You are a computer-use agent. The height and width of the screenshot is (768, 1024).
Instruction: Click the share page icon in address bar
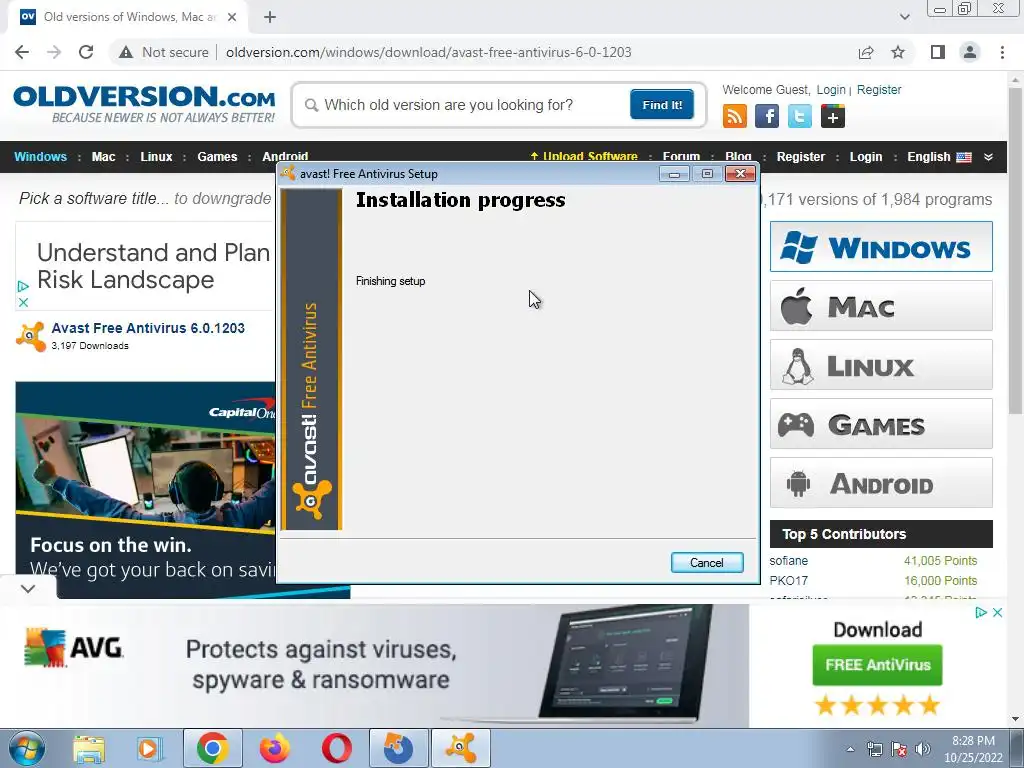[866, 52]
